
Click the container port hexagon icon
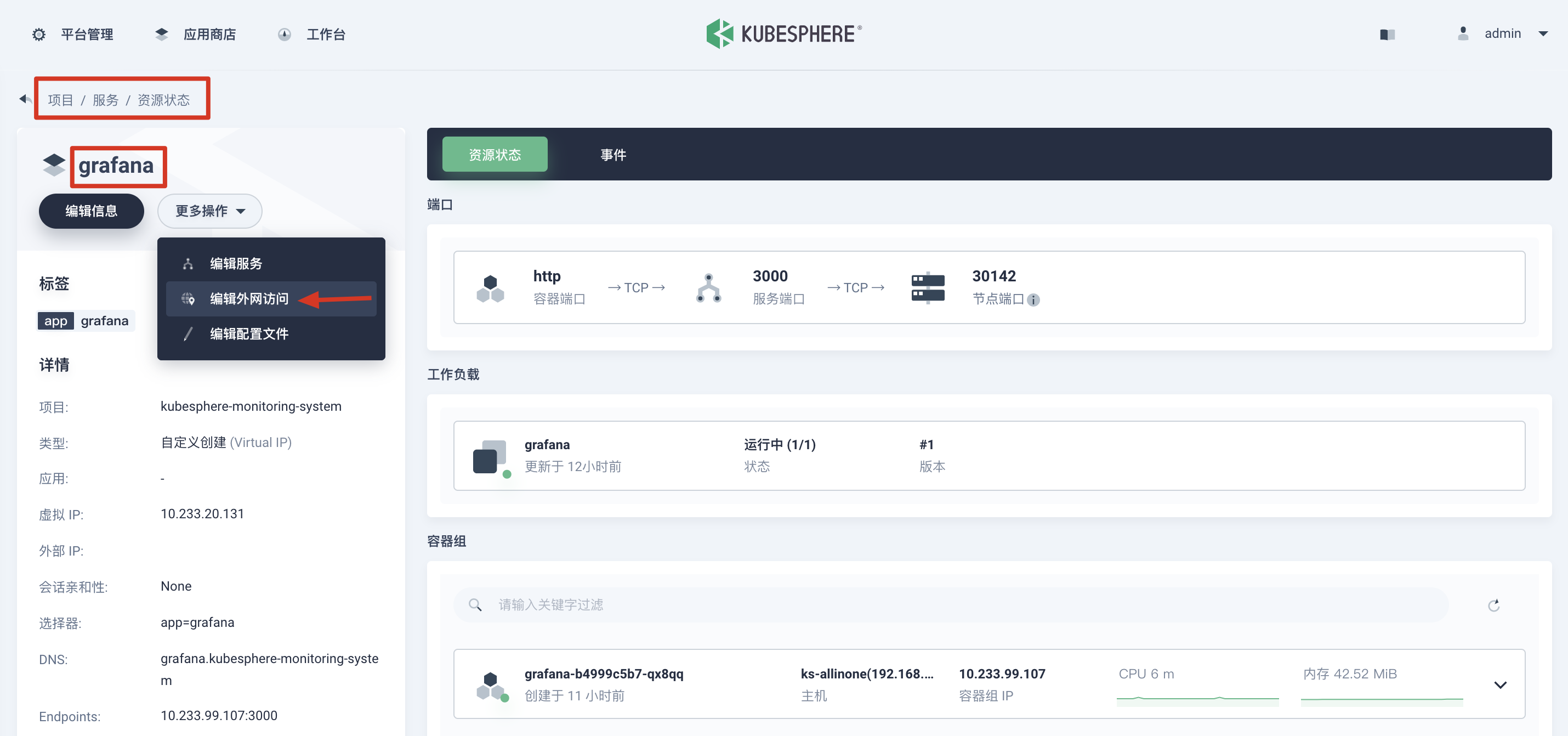pyautogui.click(x=491, y=287)
